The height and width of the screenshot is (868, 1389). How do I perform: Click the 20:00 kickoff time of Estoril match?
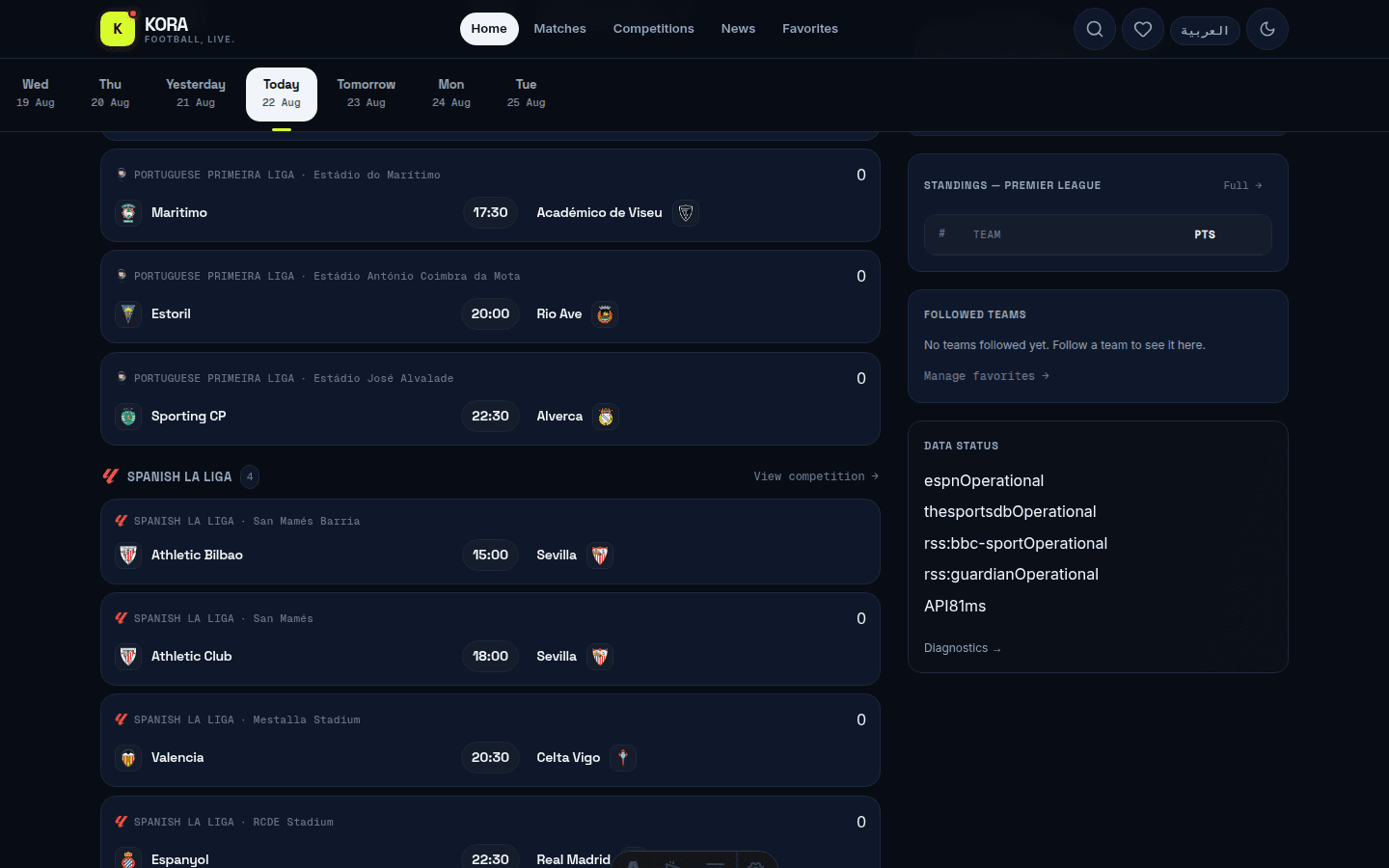[x=490, y=314]
